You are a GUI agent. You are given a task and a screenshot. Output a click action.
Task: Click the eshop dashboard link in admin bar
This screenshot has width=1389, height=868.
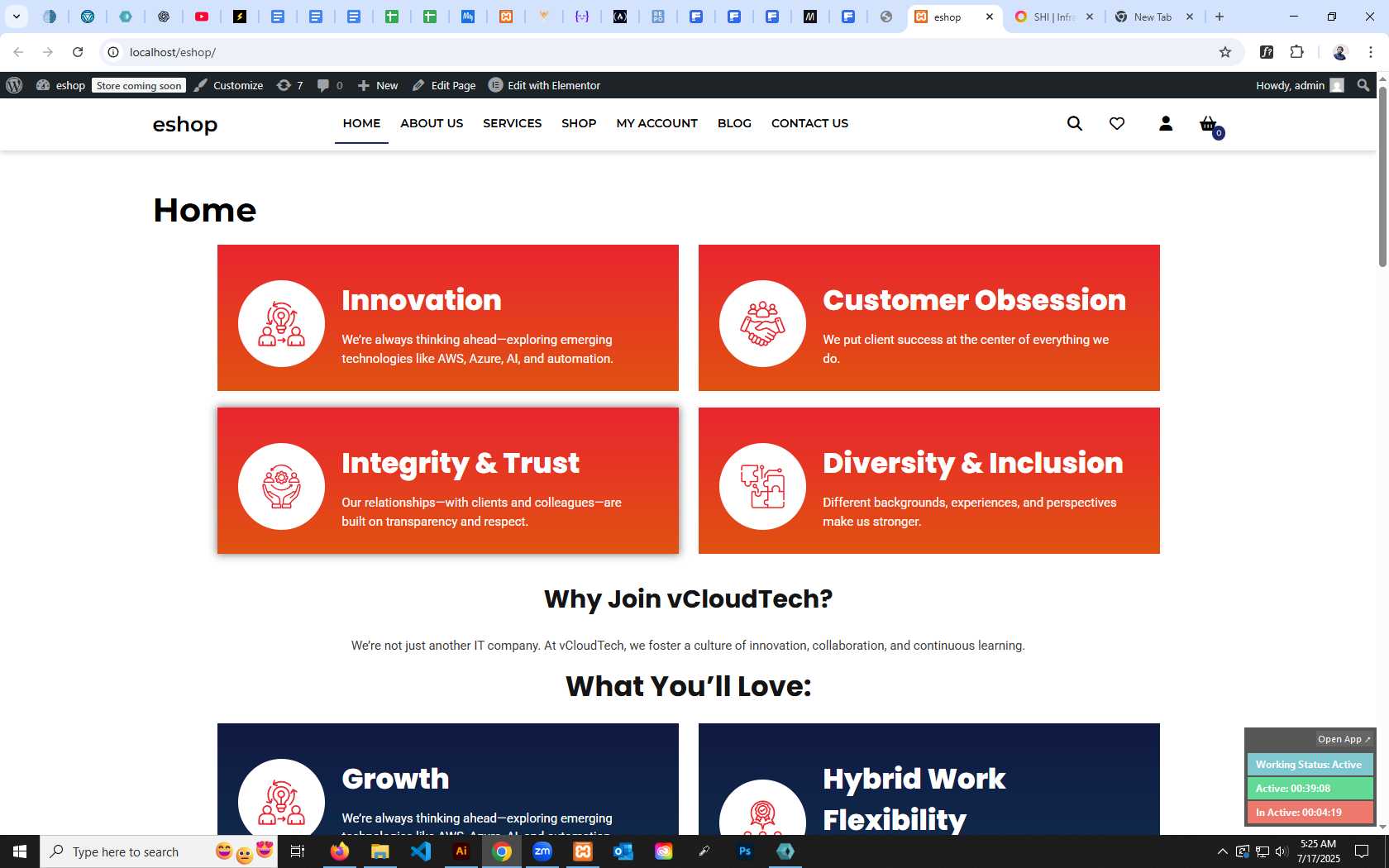click(60, 85)
